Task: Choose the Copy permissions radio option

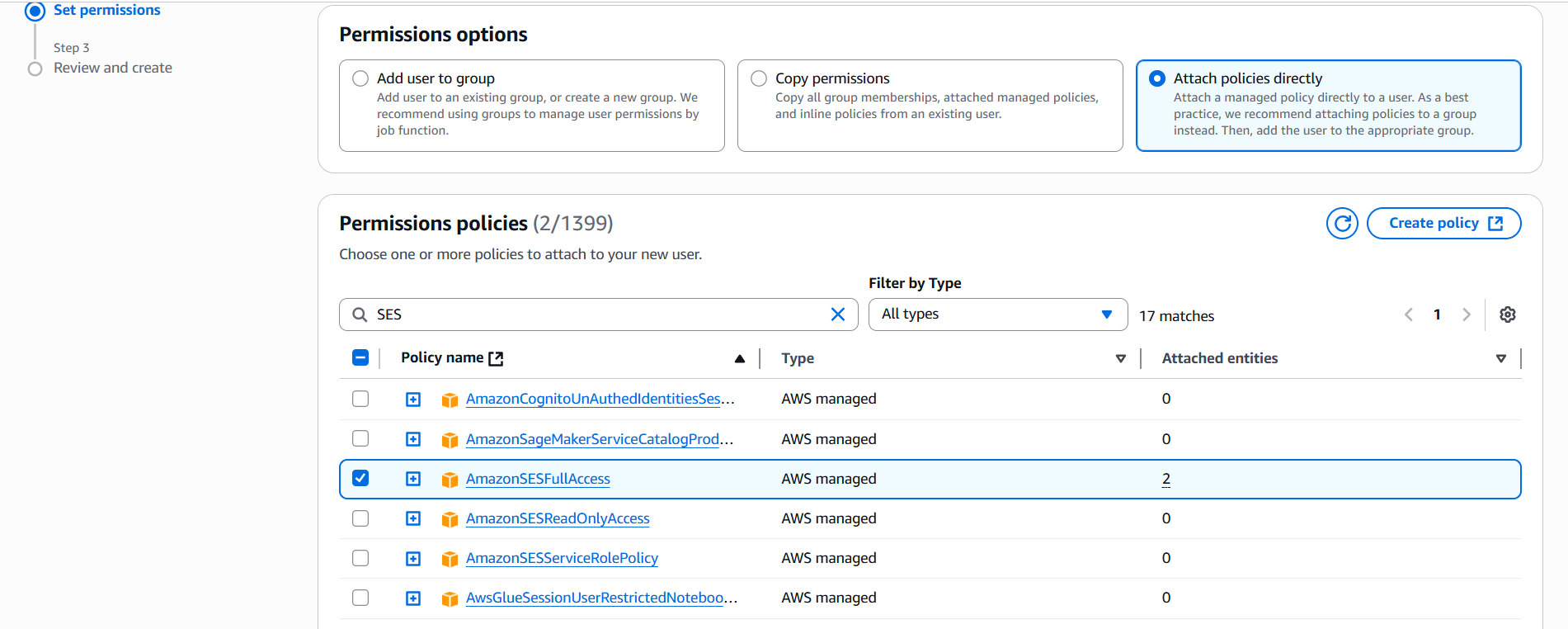Action: tap(759, 78)
